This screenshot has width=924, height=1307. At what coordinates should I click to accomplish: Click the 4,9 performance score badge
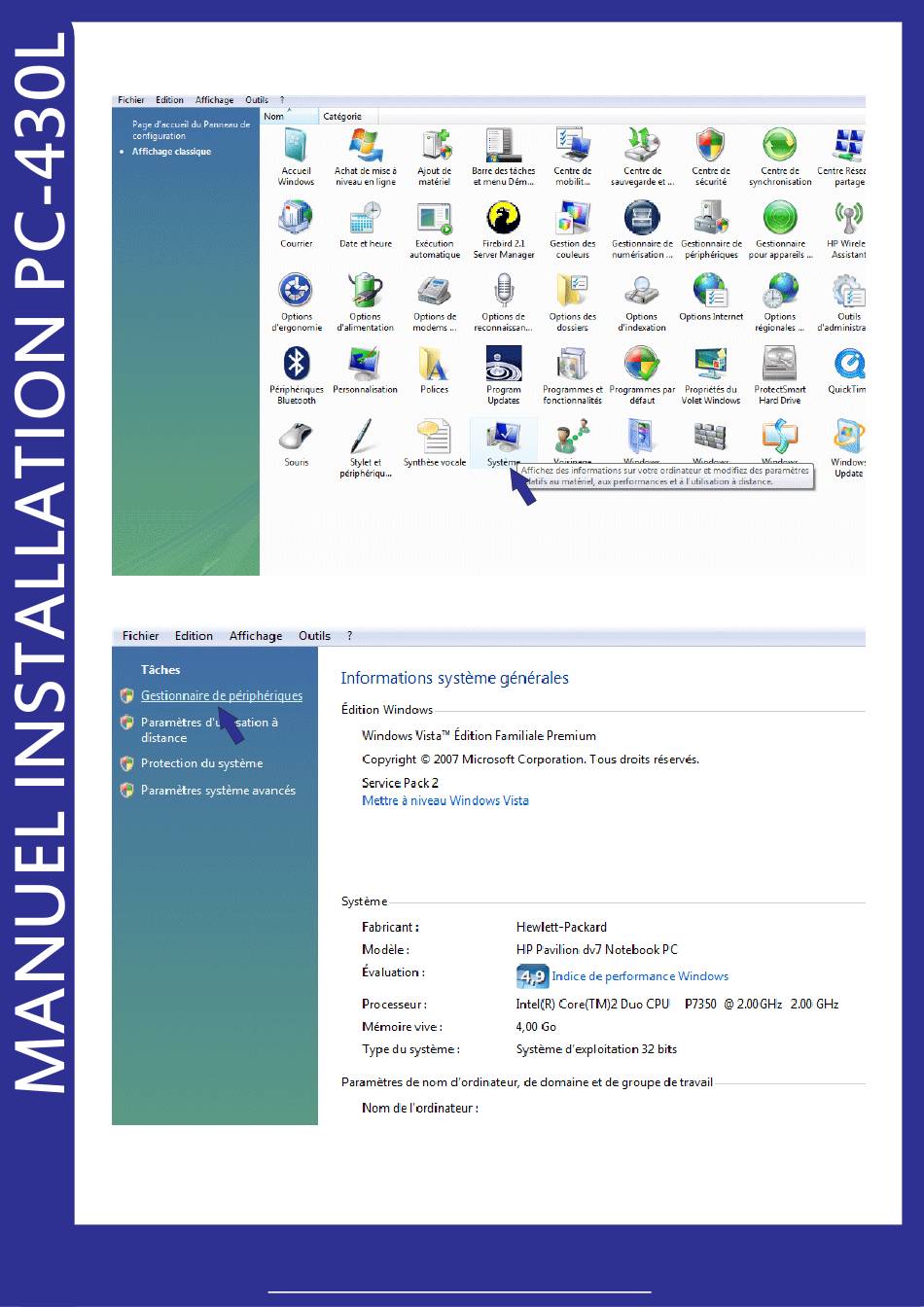(532, 976)
